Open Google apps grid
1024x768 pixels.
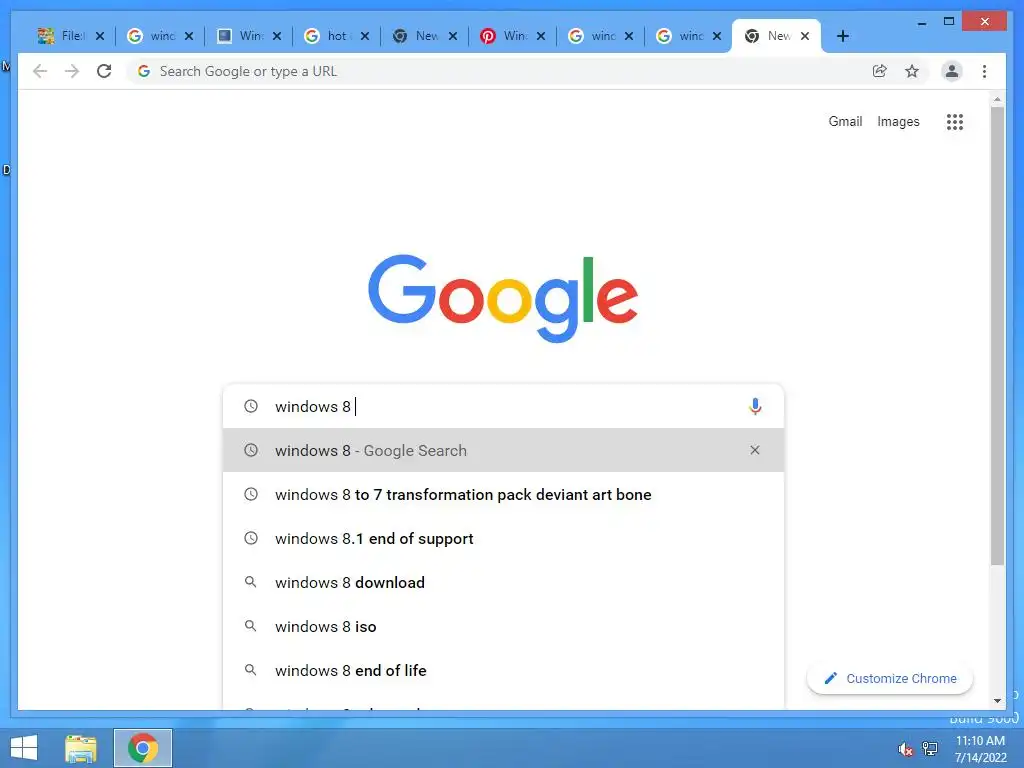pyautogui.click(x=955, y=121)
